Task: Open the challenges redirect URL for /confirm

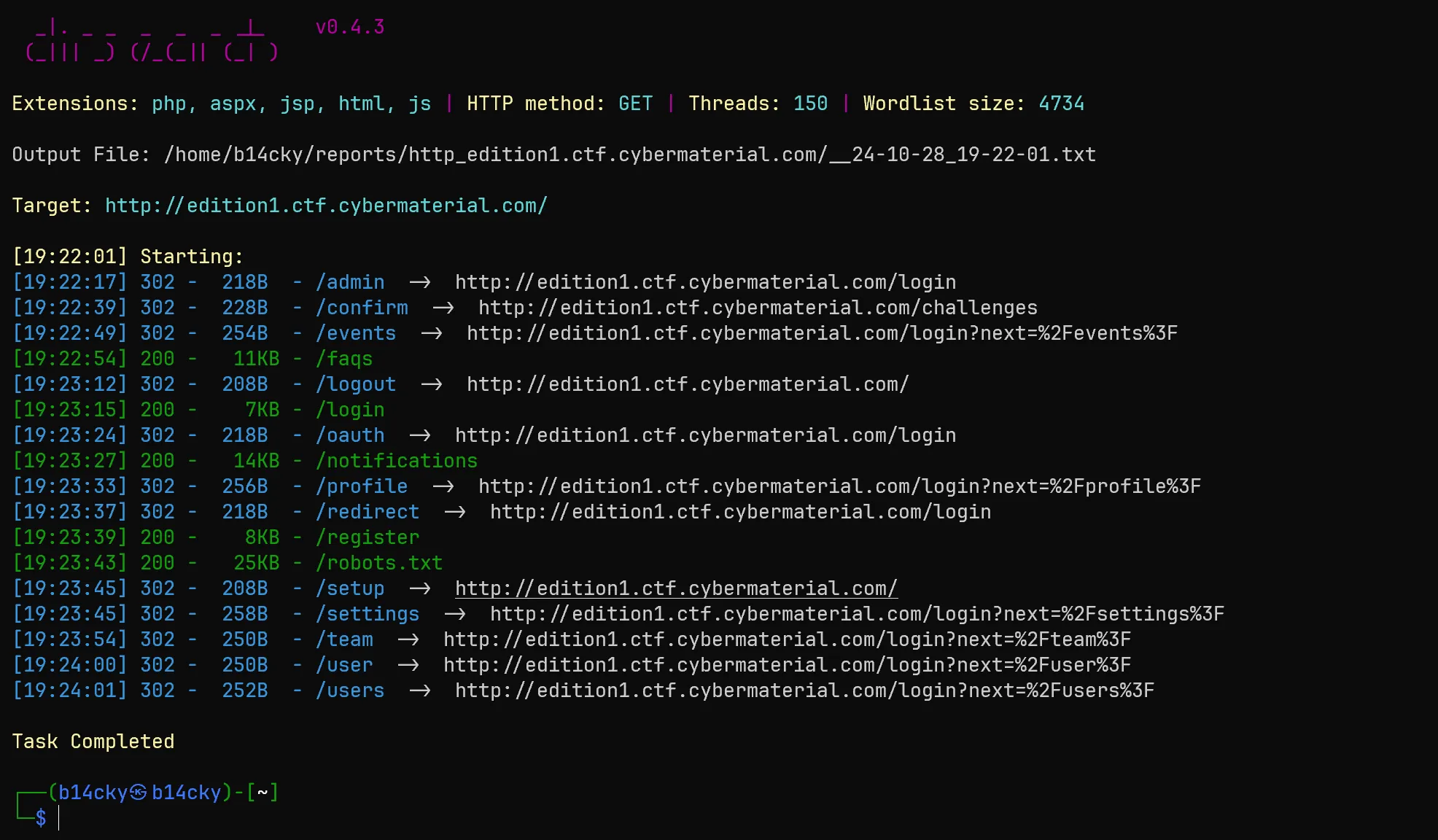Action: (758, 308)
